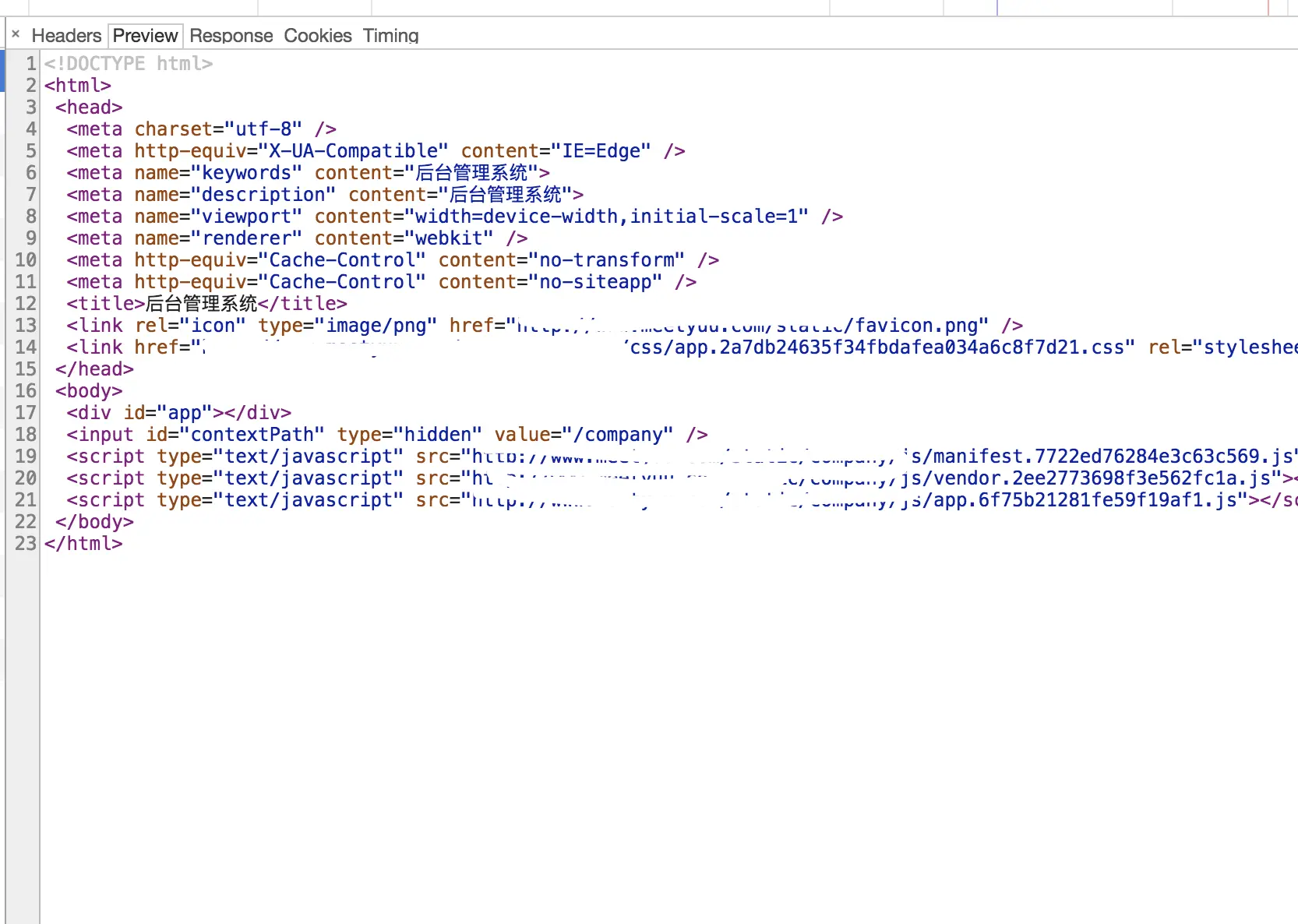Click the closing head tag
The width and height of the screenshot is (1298, 924).
94,369
